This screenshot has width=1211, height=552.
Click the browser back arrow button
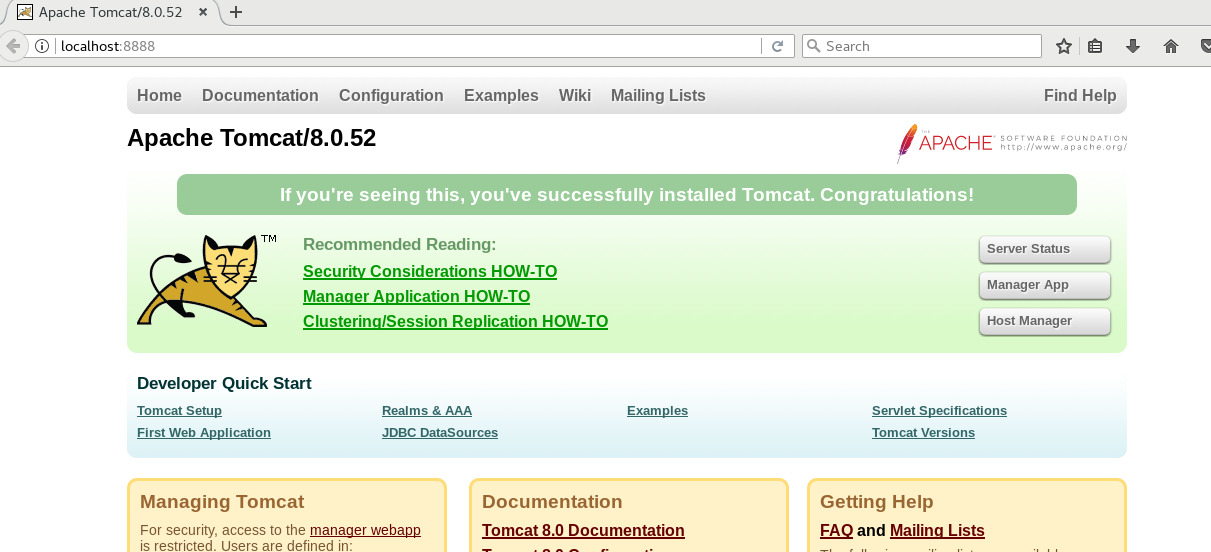coord(12,46)
